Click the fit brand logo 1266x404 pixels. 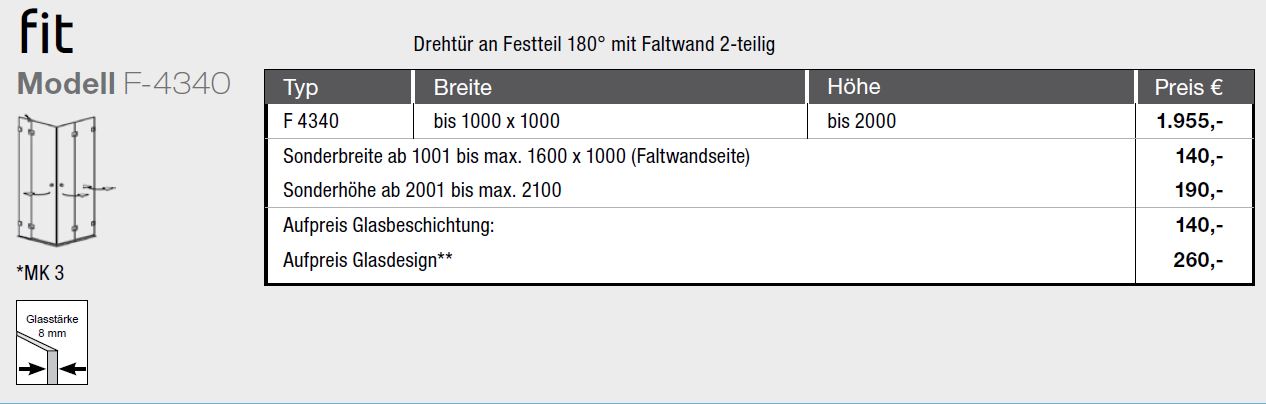47,32
